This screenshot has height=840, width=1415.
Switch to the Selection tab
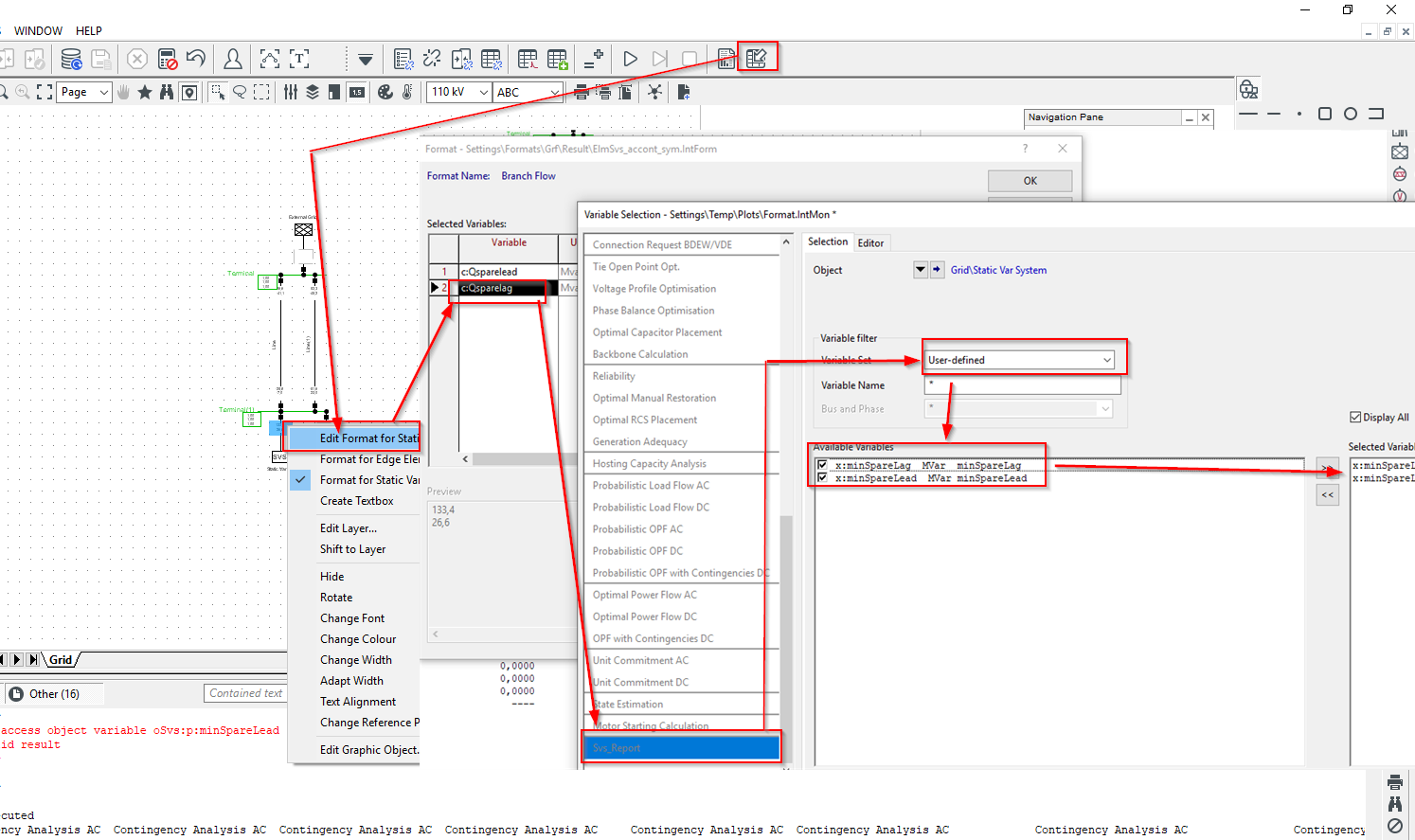[x=828, y=242]
